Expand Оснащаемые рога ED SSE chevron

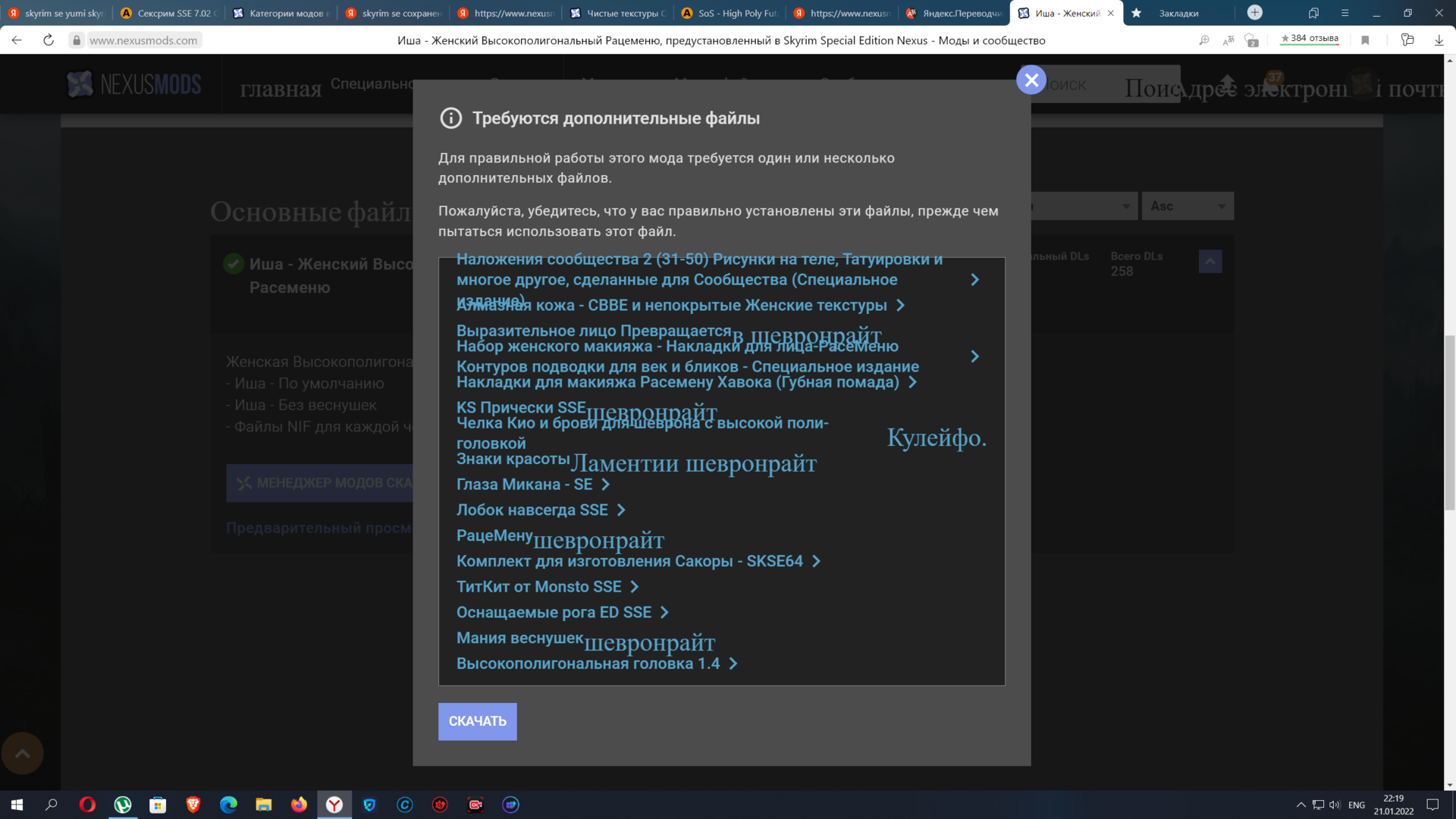pos(664,613)
